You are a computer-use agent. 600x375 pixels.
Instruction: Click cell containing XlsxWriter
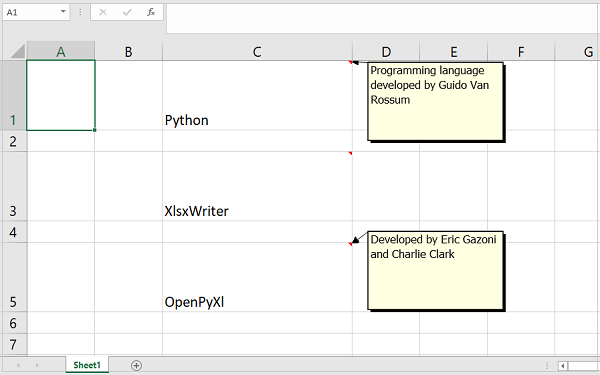click(257, 186)
